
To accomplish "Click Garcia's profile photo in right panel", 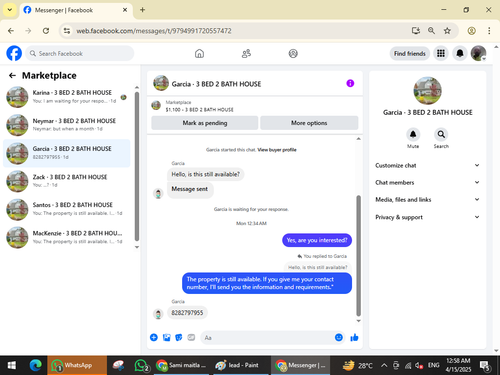I will pos(427,91).
